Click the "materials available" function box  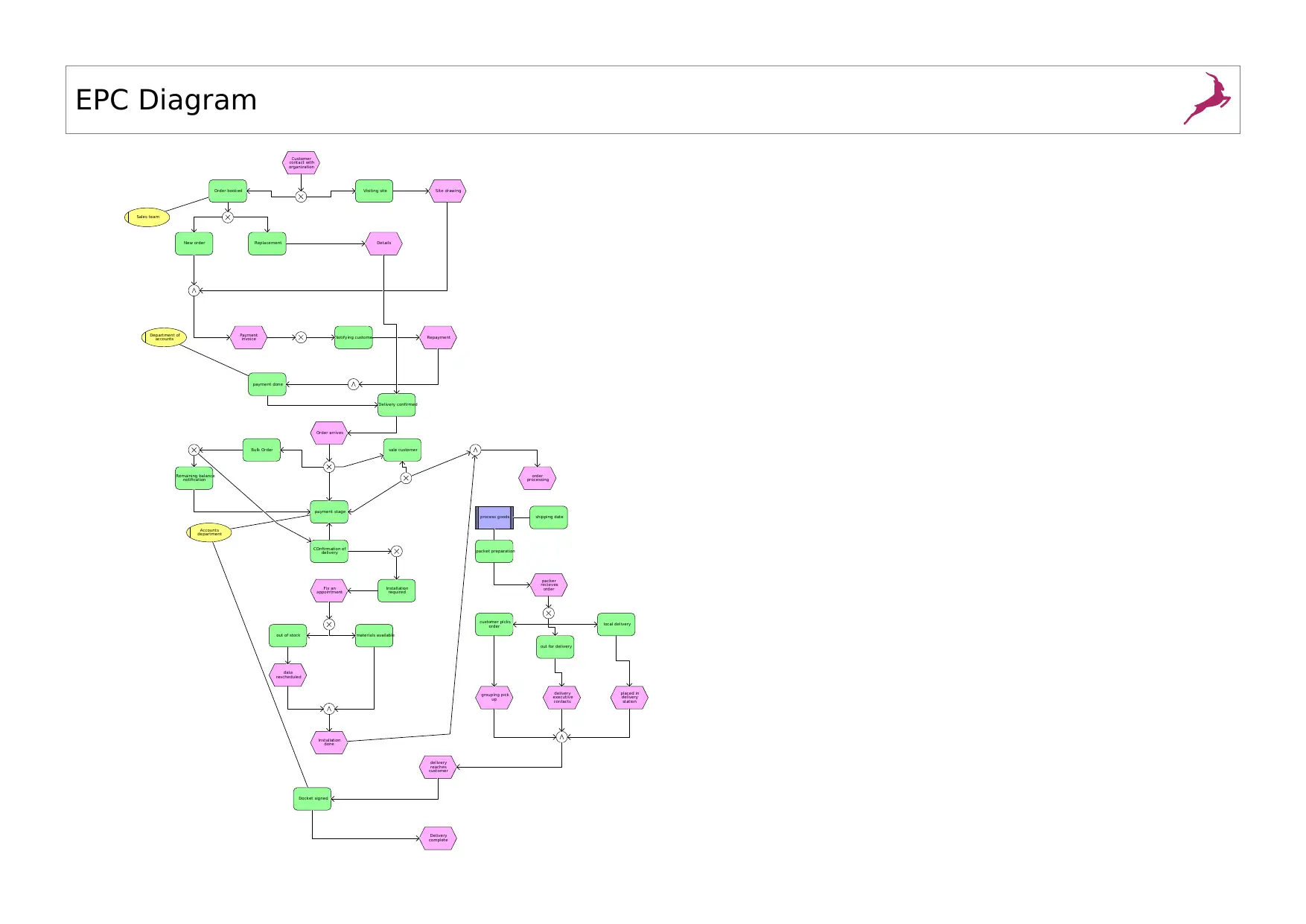coord(374,636)
